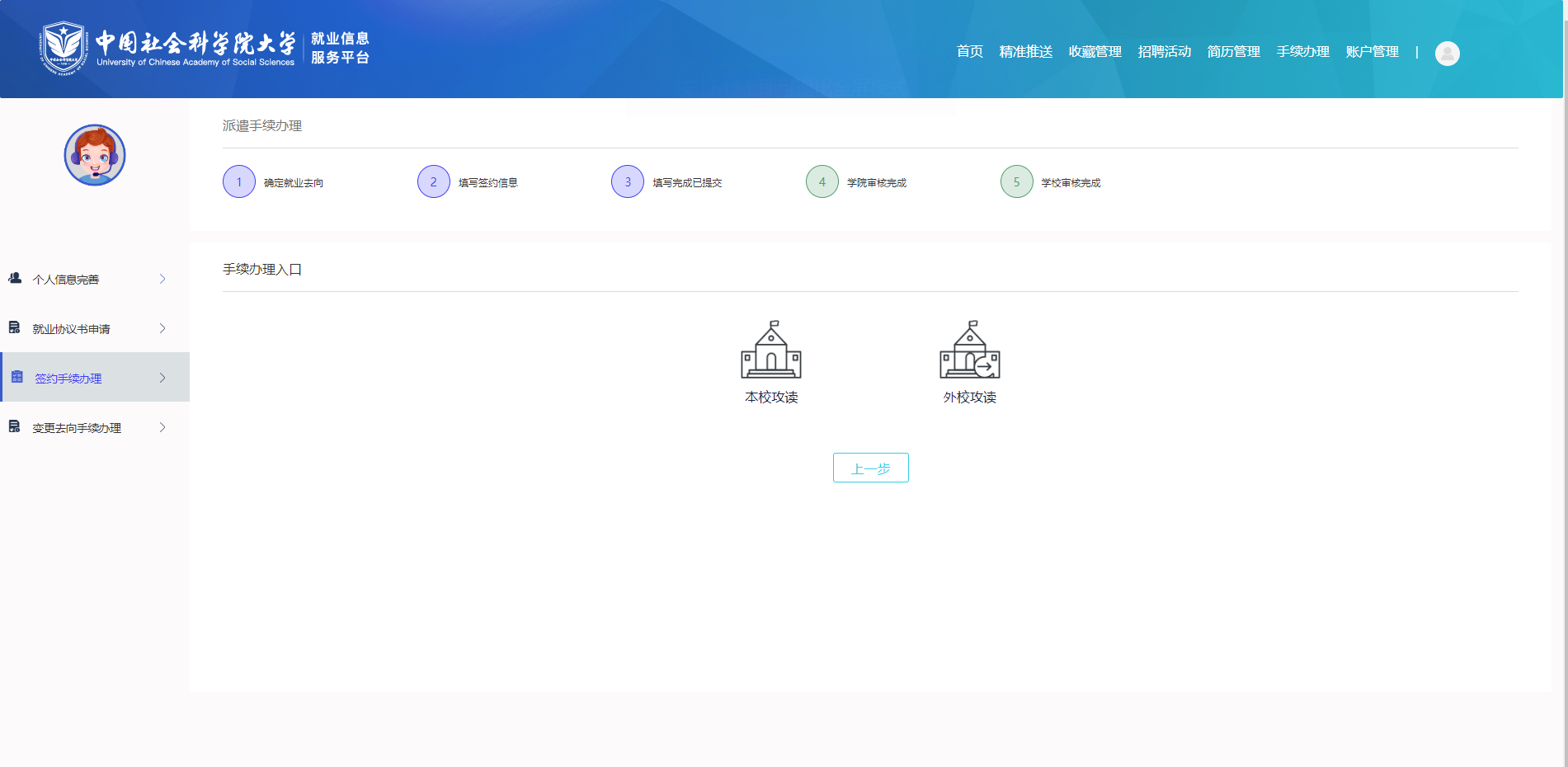Go to 简历管理 in top navigation
The width and height of the screenshot is (1568, 767).
click(1233, 52)
